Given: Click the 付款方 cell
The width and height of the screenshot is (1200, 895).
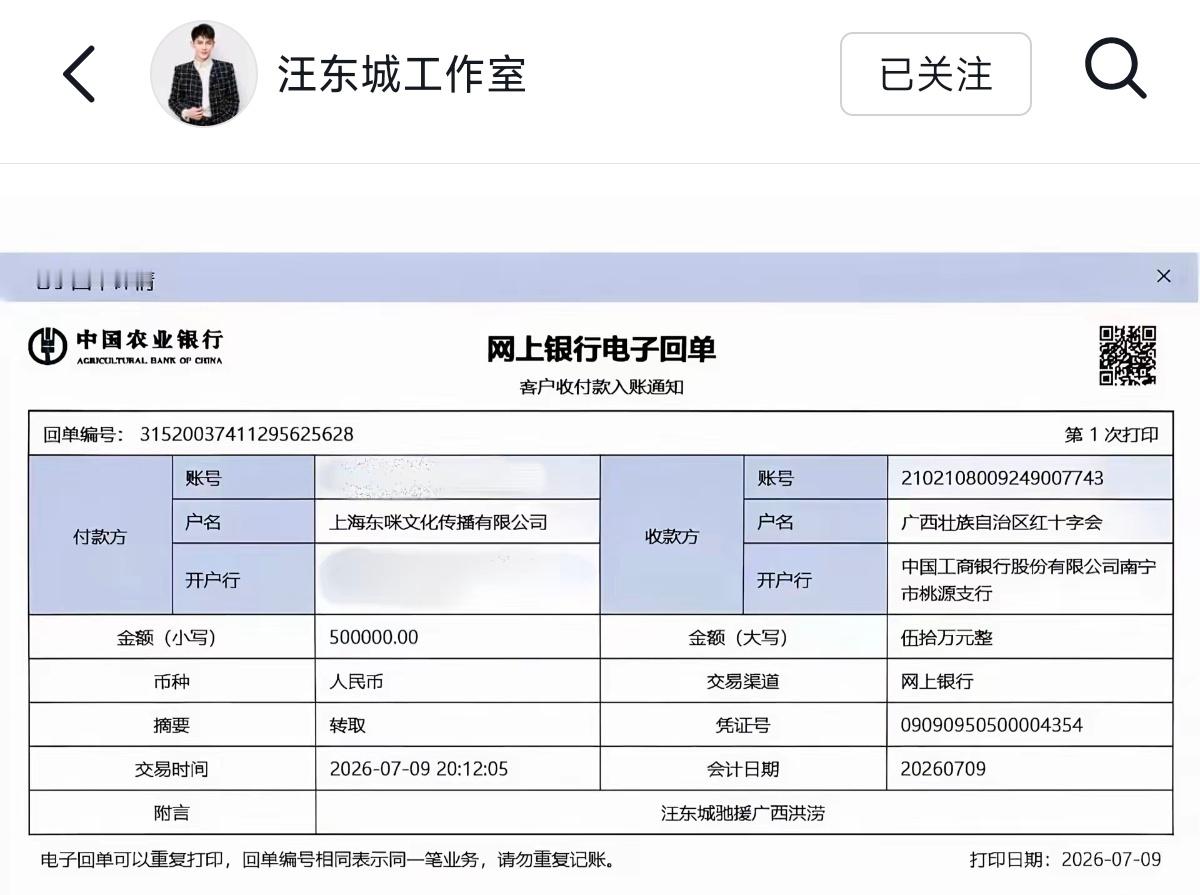Looking at the screenshot, I should click(100, 536).
